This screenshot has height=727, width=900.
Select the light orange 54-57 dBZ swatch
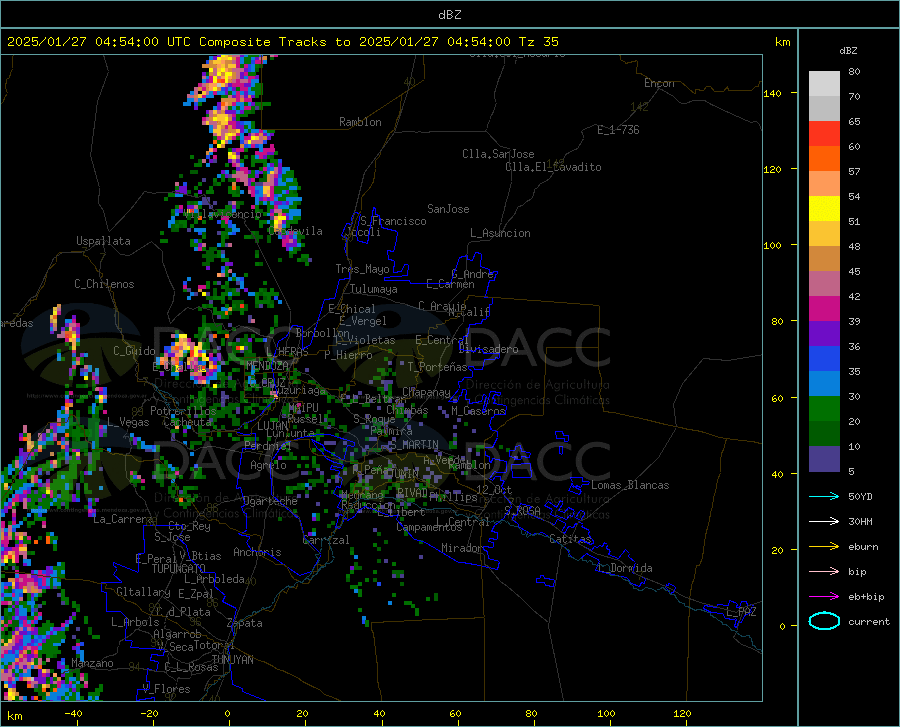[824, 184]
